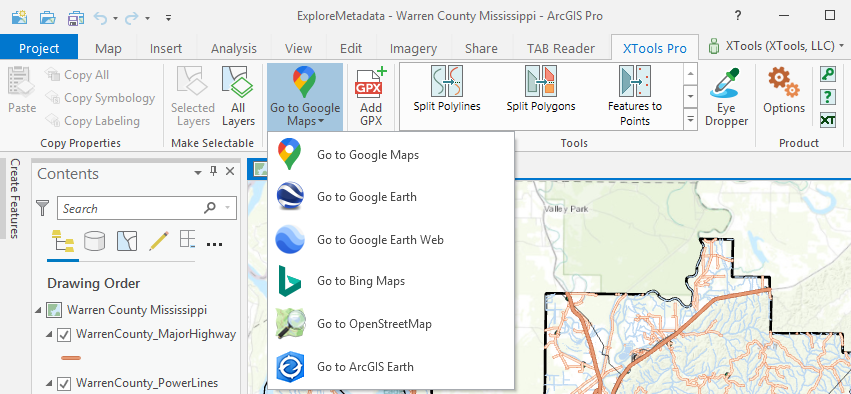Choose Go to Bing Maps menu entry

(391, 281)
